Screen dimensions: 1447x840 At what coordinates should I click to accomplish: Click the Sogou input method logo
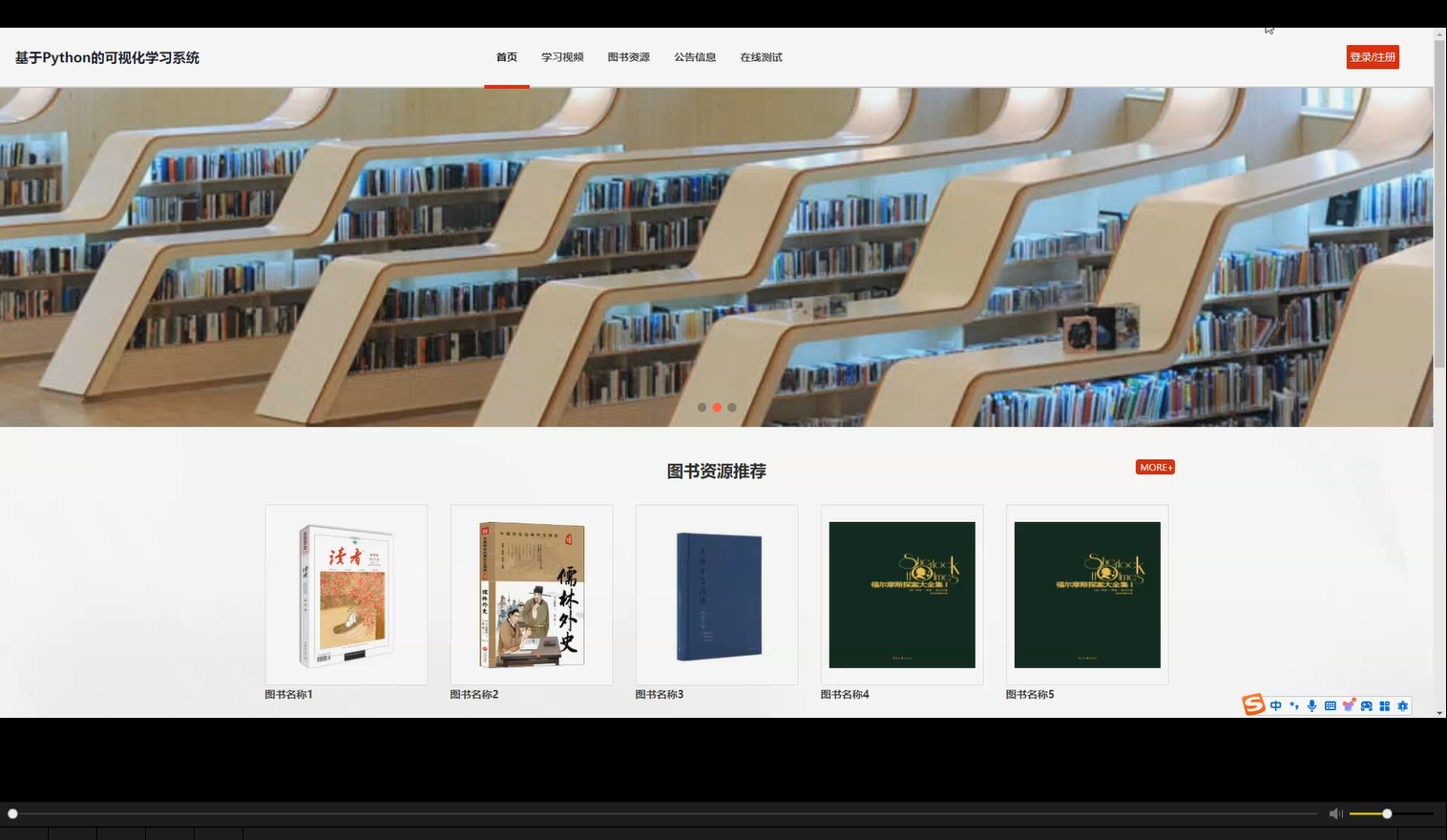tap(1253, 704)
